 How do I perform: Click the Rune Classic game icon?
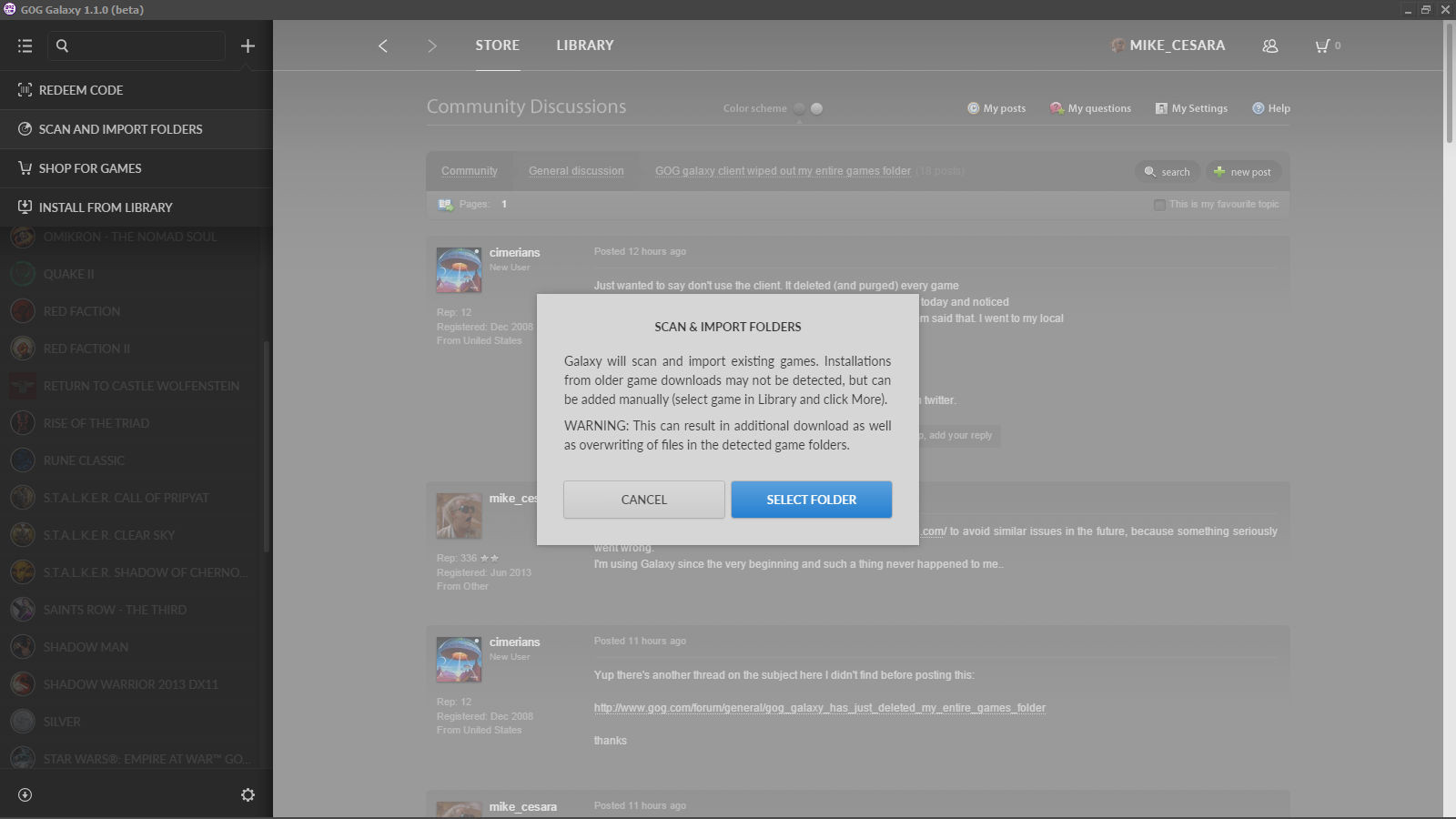click(23, 460)
